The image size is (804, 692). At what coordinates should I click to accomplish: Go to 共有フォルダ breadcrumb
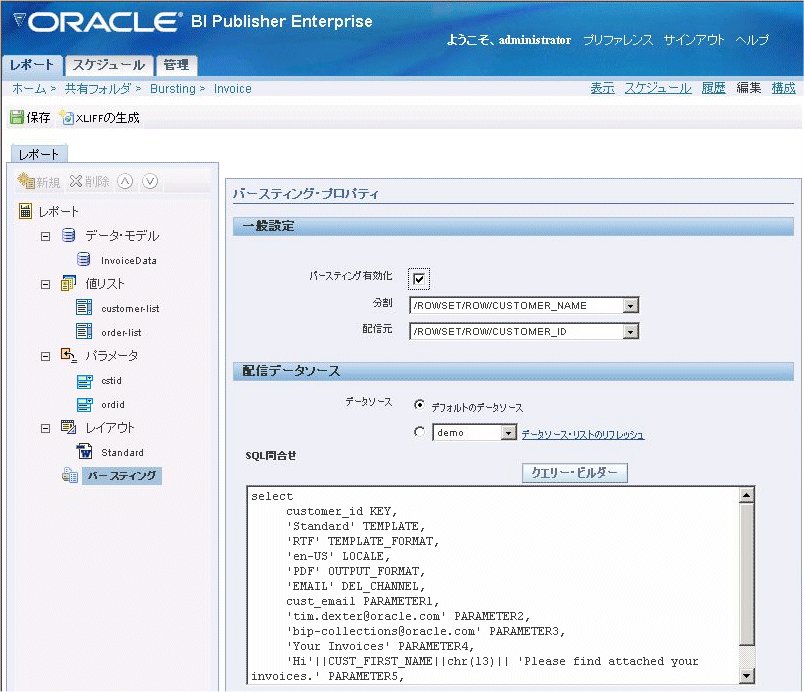click(98, 89)
